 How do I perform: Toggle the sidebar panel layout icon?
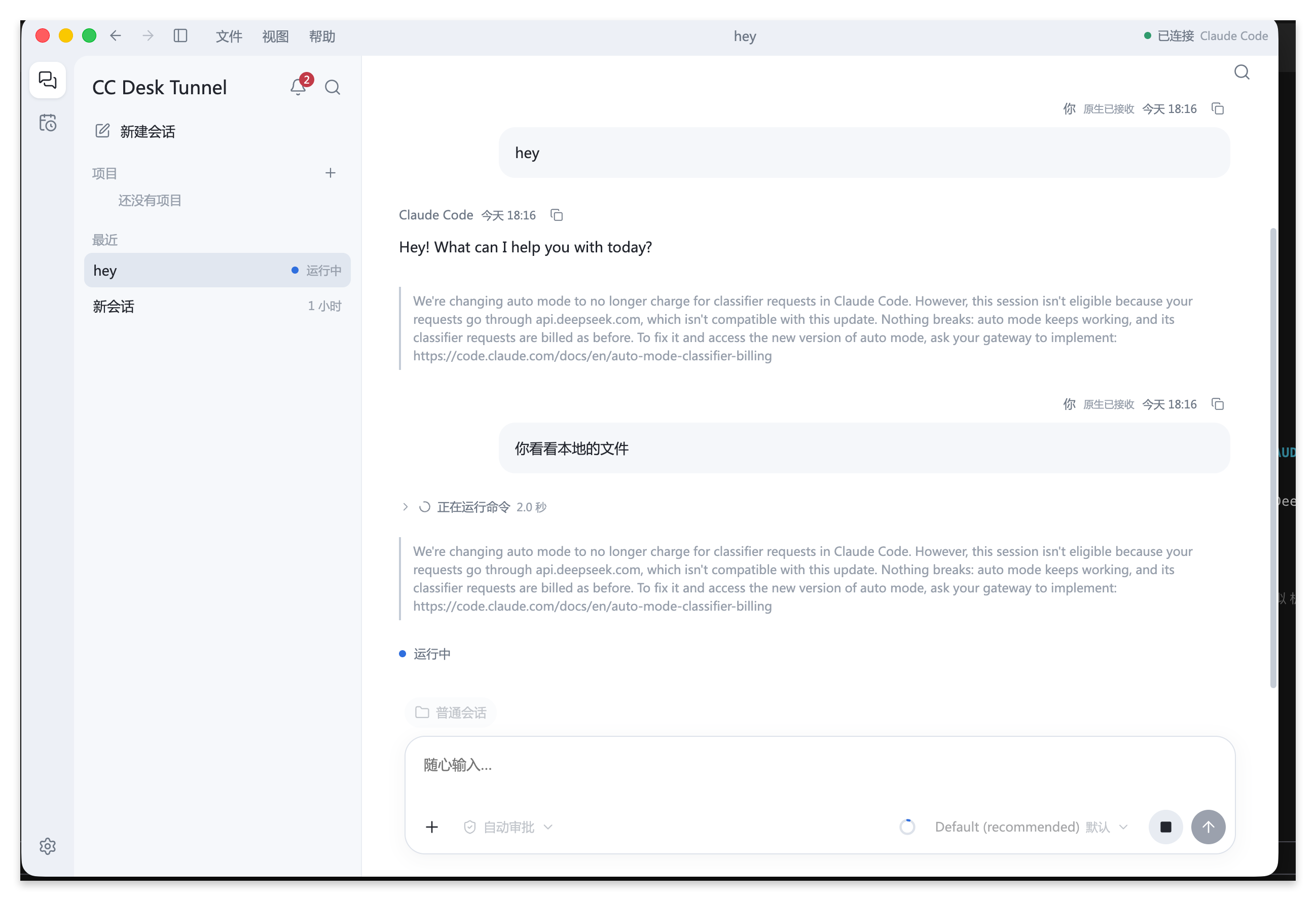coord(180,35)
